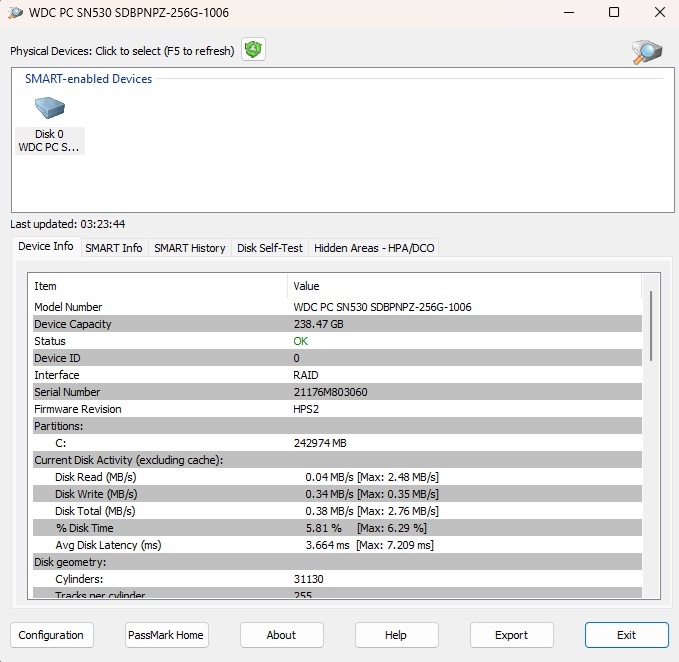
Task: Maximize the application window
Action: coord(614,13)
